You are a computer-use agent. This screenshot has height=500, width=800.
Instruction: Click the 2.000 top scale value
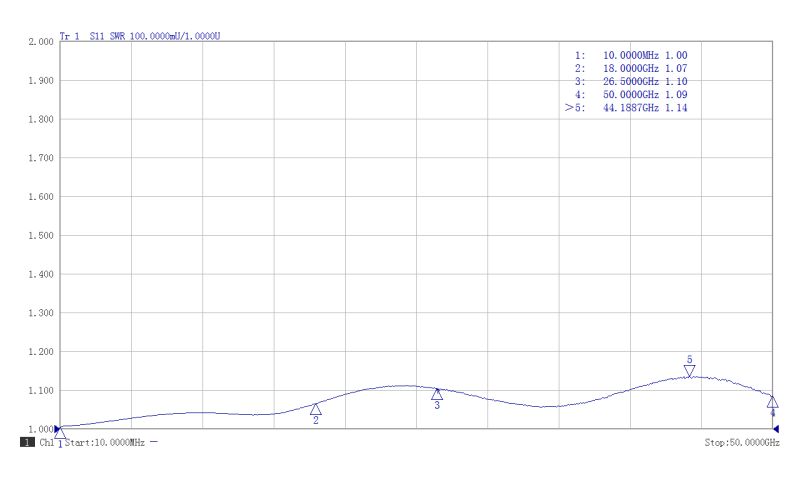pos(40,42)
